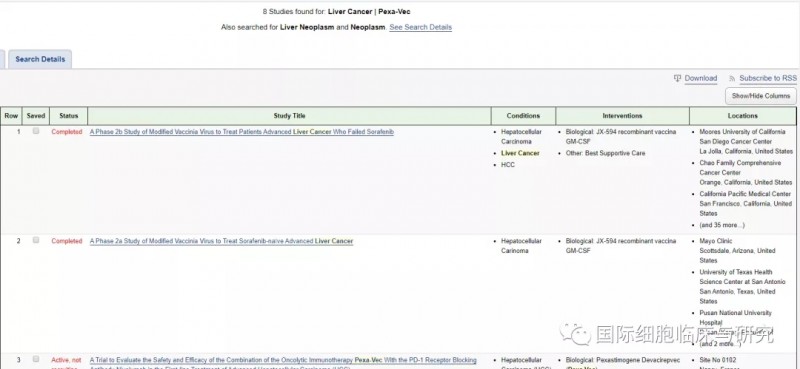Click the RSS feed icon
The width and height of the screenshot is (800, 369).
(x=732, y=79)
